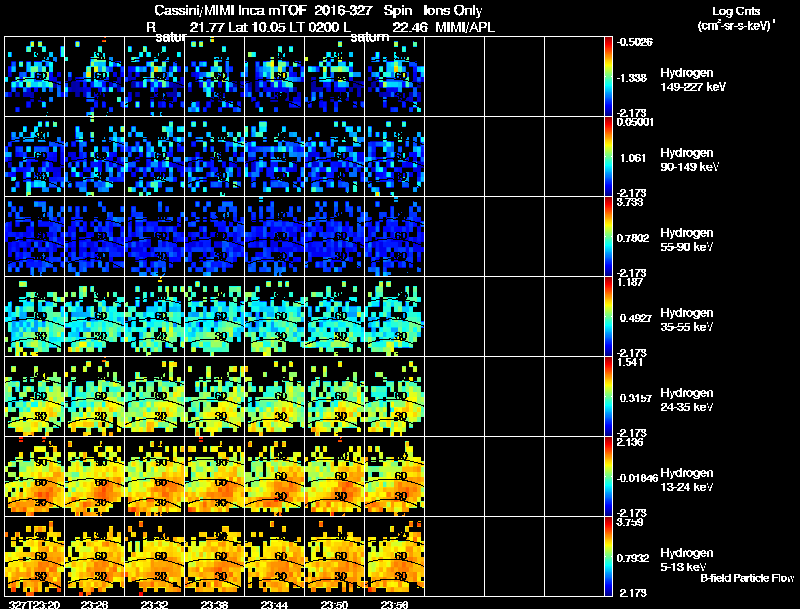Open the 149-227 keV image at 23:32

point(154,77)
